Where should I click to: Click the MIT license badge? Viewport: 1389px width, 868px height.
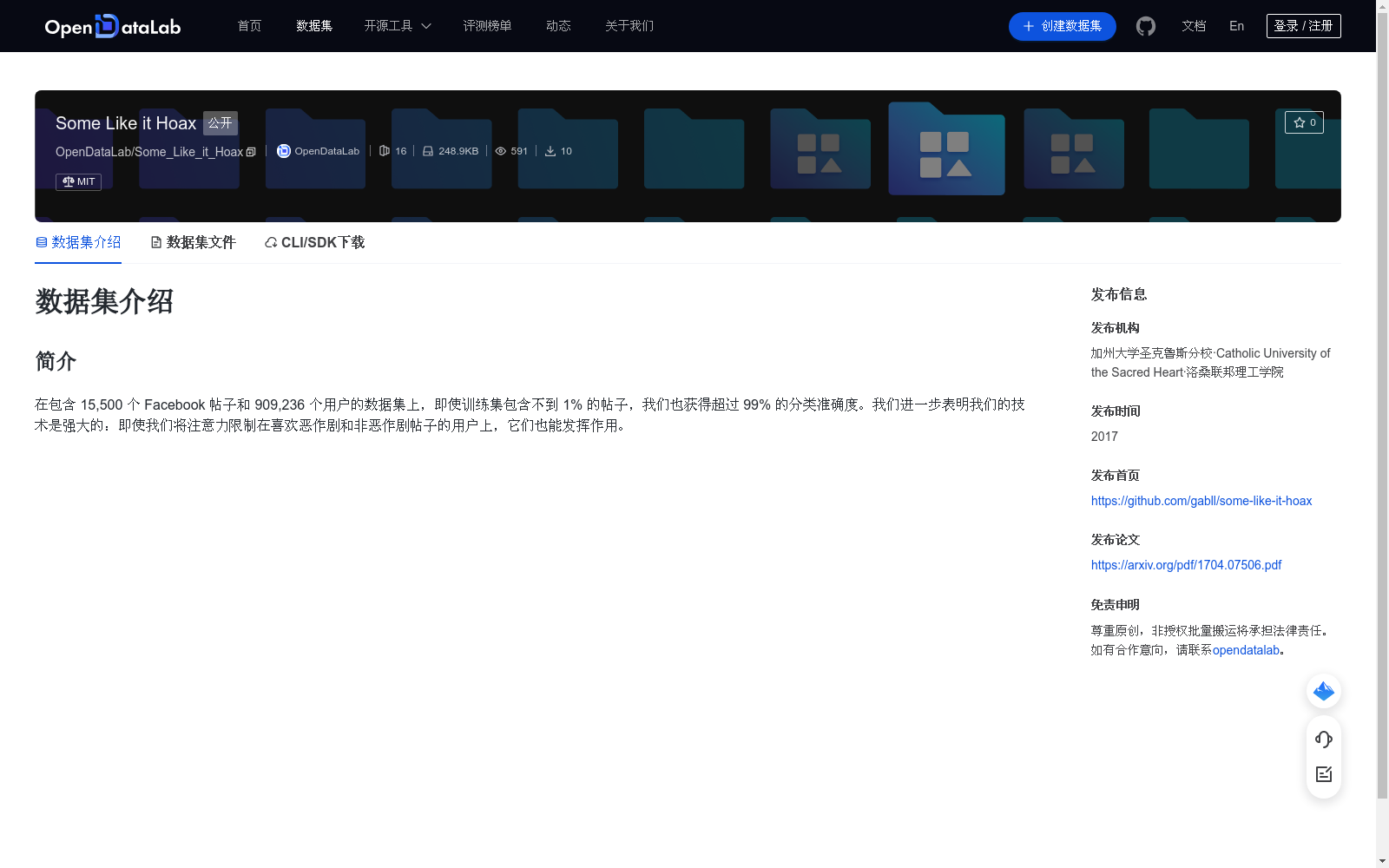click(x=78, y=181)
